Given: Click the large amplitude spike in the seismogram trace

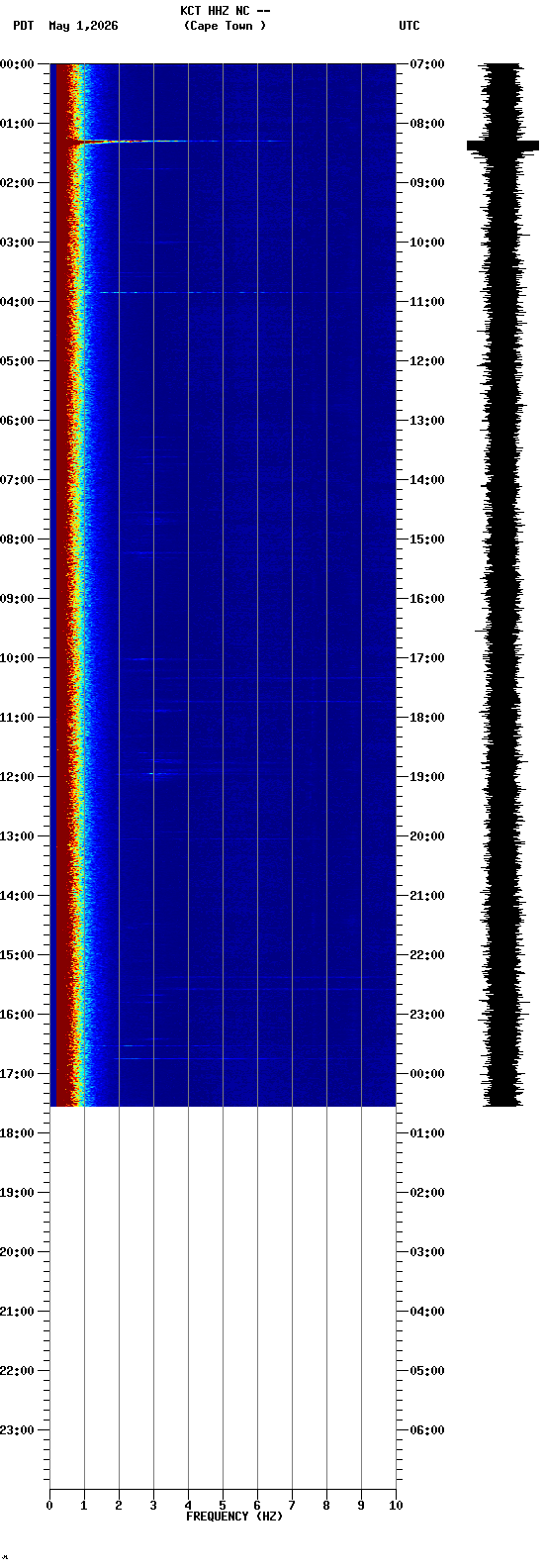Looking at the screenshot, I should tap(502, 146).
